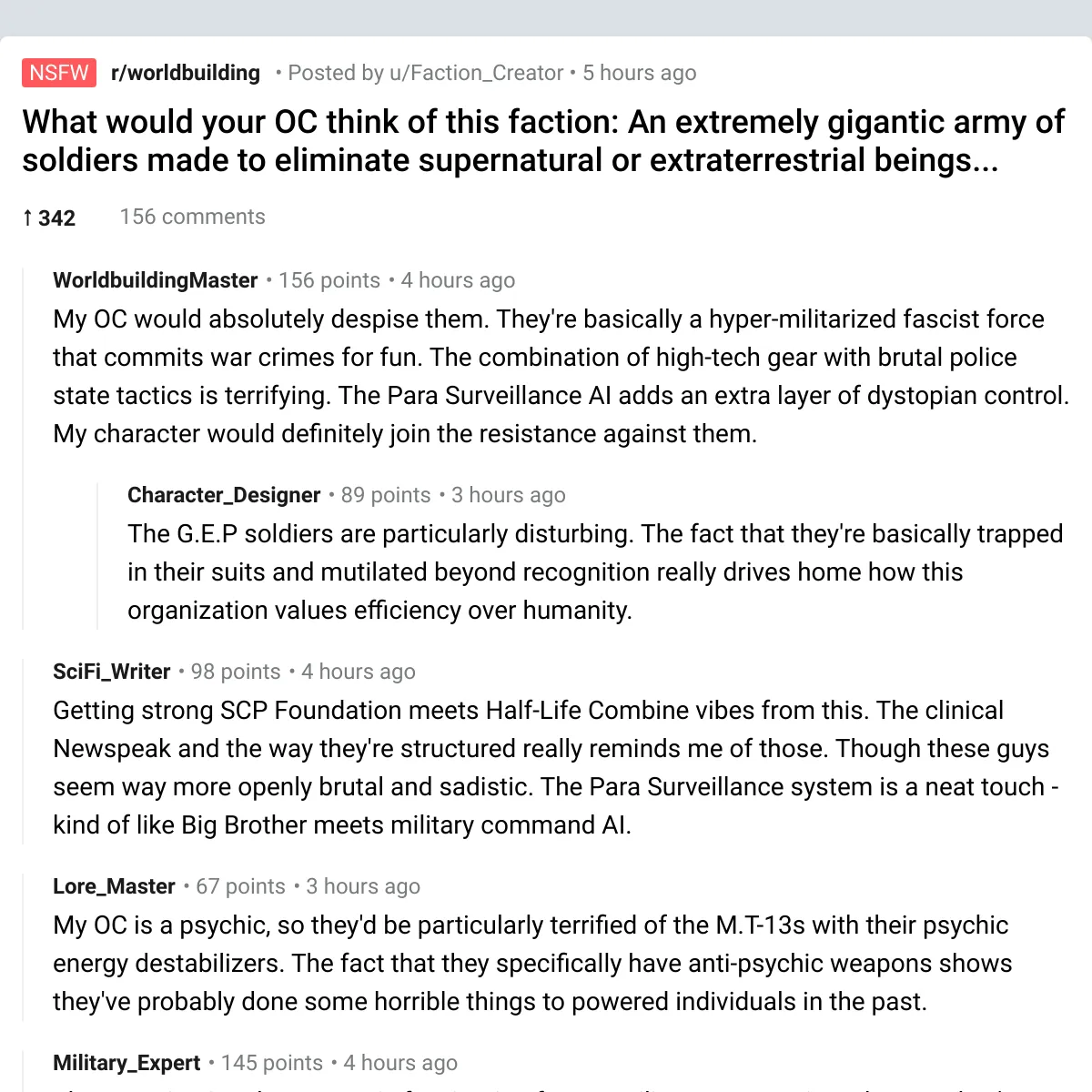This screenshot has height=1092, width=1092.
Task: Click Lore_Master's '3 hours ago' timestamp
Action: 363,886
